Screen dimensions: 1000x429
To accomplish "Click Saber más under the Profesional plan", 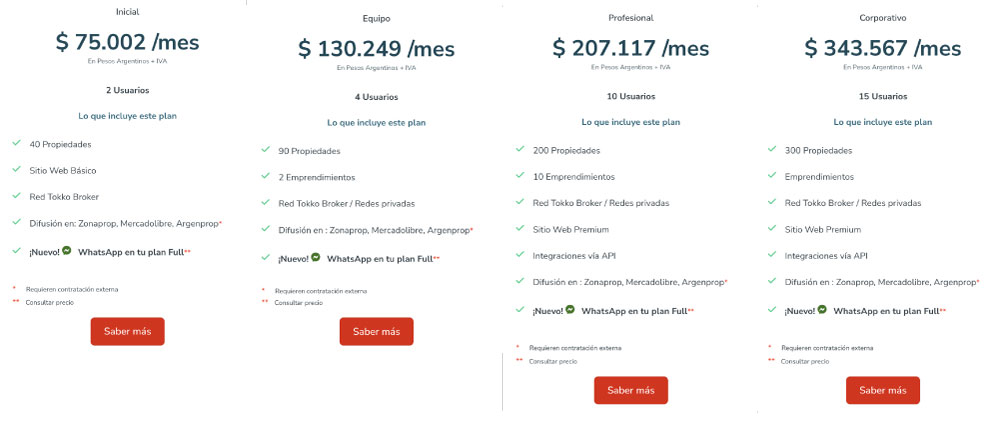I will click(x=631, y=390).
